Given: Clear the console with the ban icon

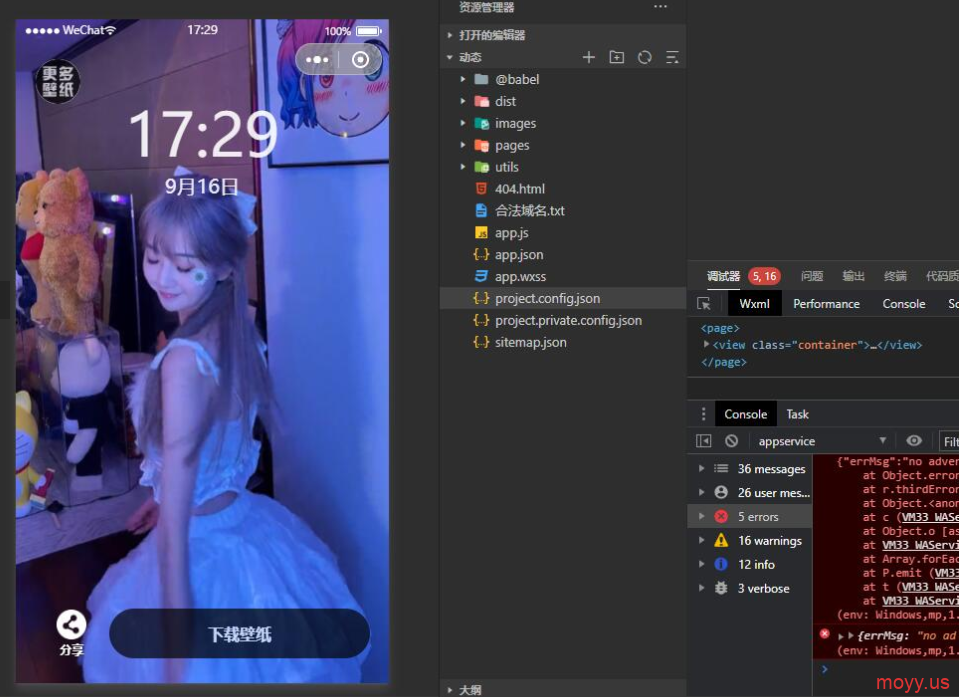Looking at the screenshot, I should coord(732,441).
